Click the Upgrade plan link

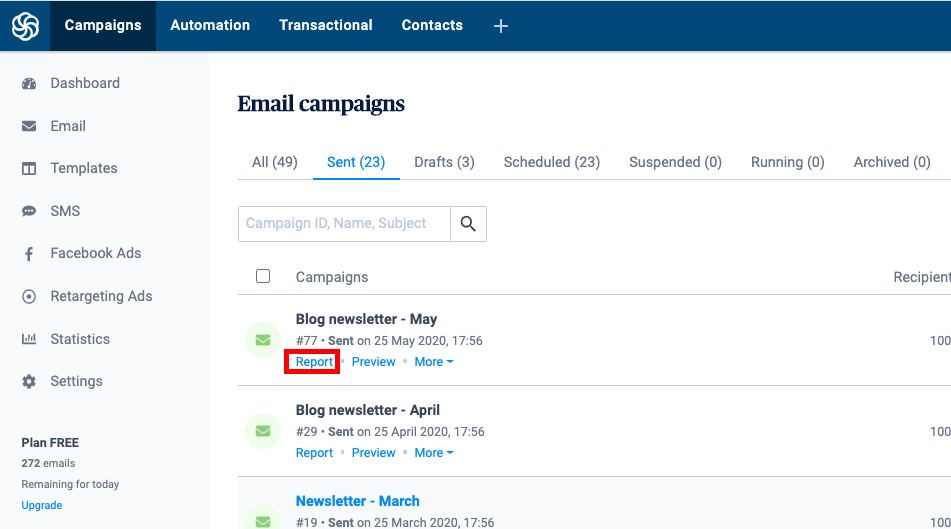click(x=42, y=505)
